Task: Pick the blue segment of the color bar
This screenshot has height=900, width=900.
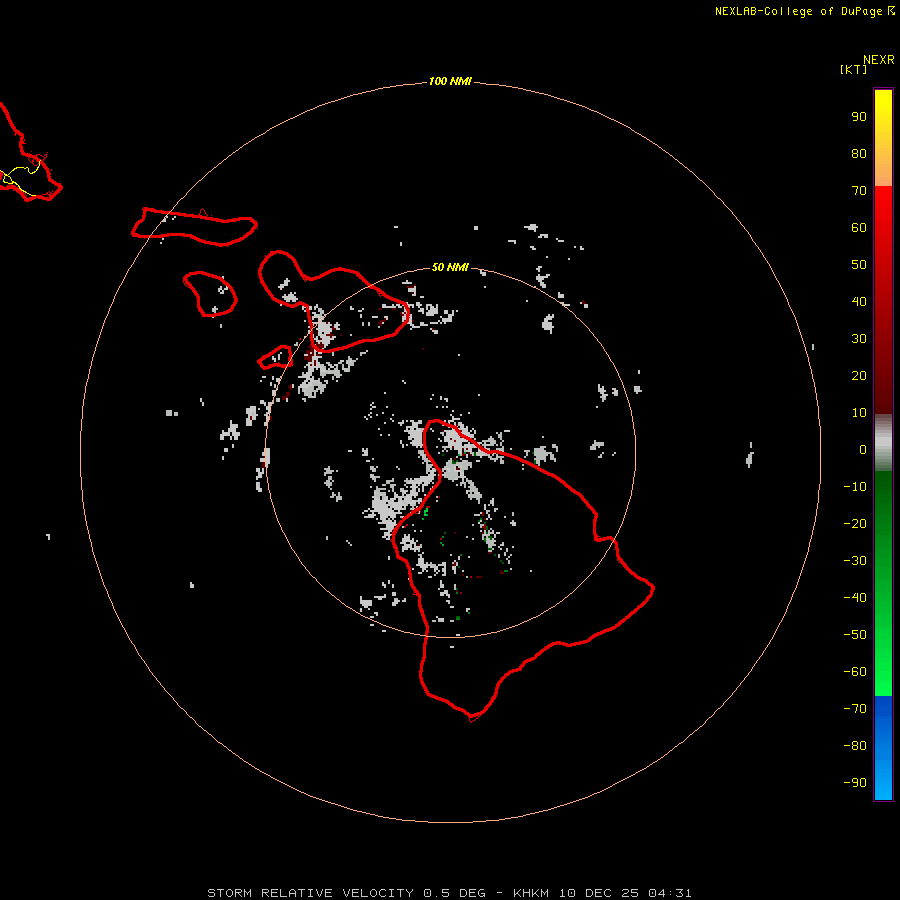Action: pyautogui.click(x=883, y=748)
